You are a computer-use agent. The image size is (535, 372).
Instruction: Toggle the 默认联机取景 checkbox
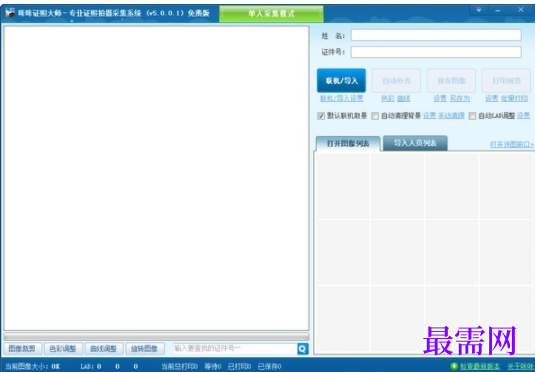tap(321, 116)
